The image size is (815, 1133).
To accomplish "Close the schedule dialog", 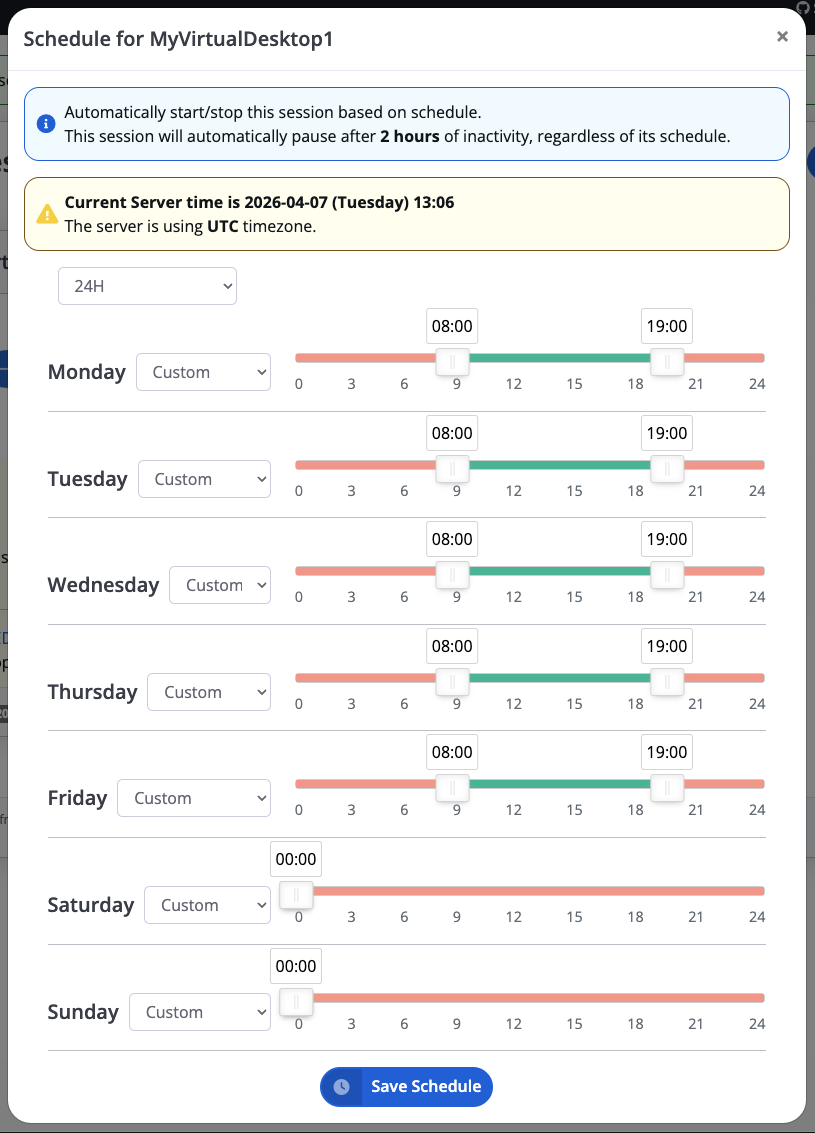I will point(782,37).
